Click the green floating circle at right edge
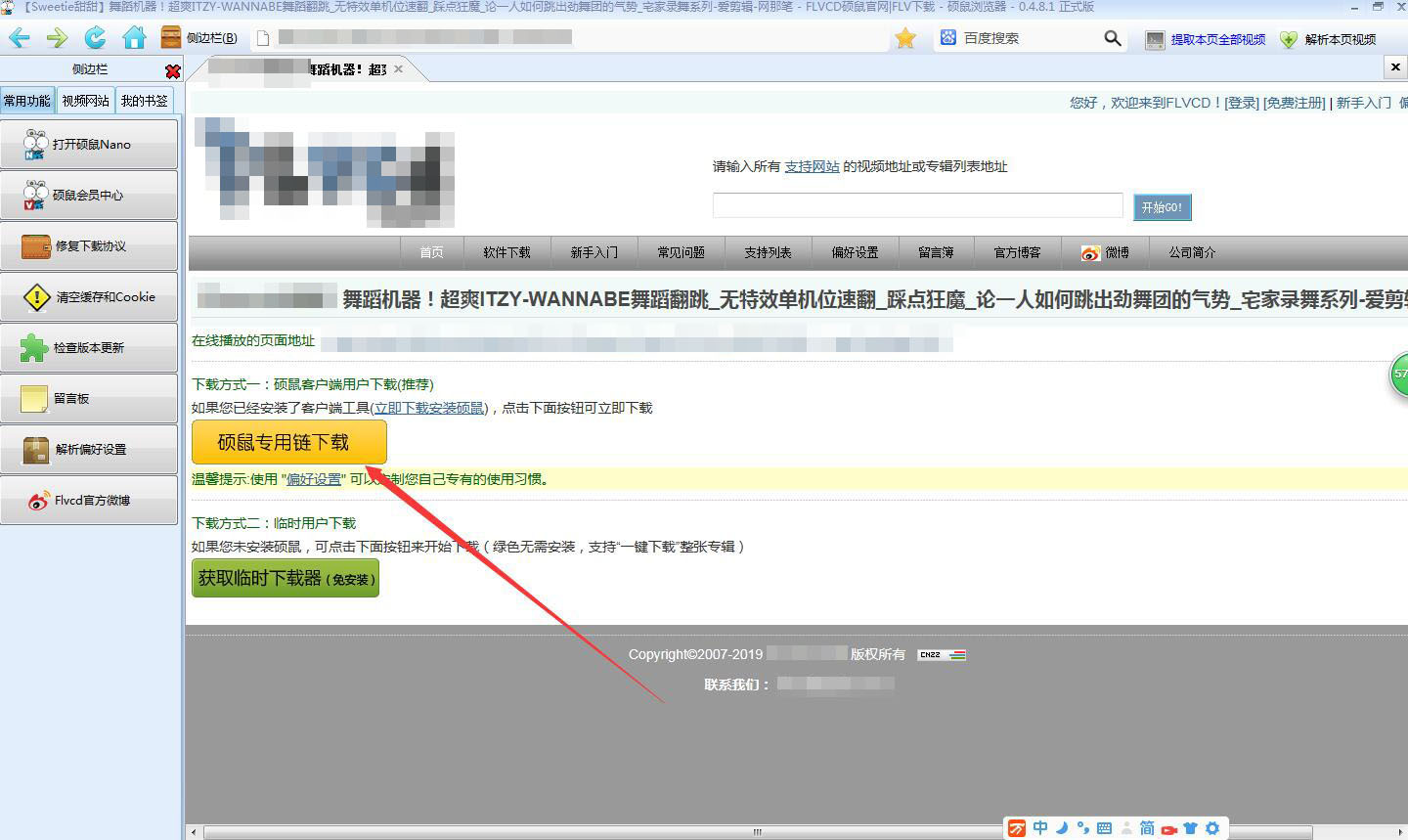This screenshot has height=840, width=1408. [x=1399, y=375]
